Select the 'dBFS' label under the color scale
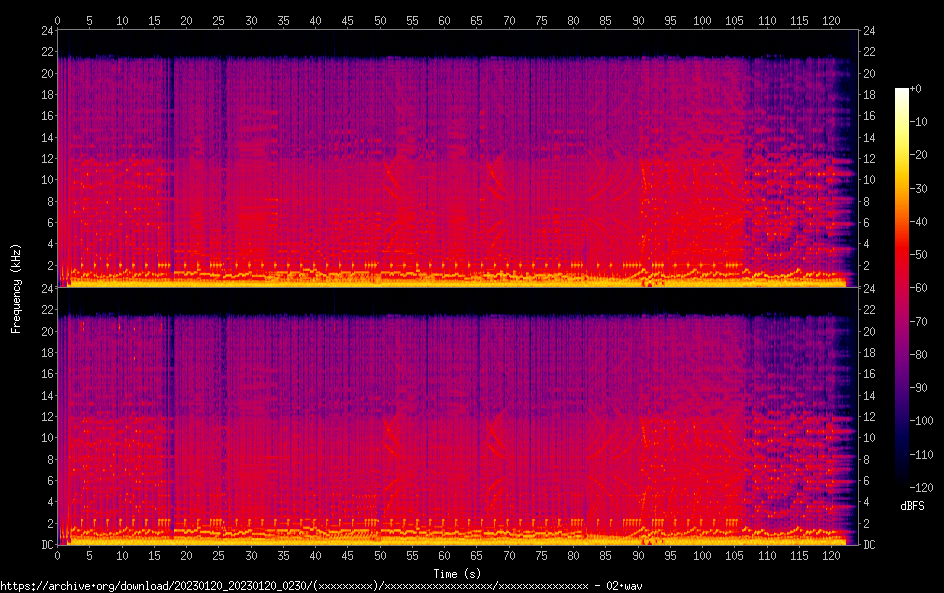Viewport: 944px width, 593px height. 912,506
